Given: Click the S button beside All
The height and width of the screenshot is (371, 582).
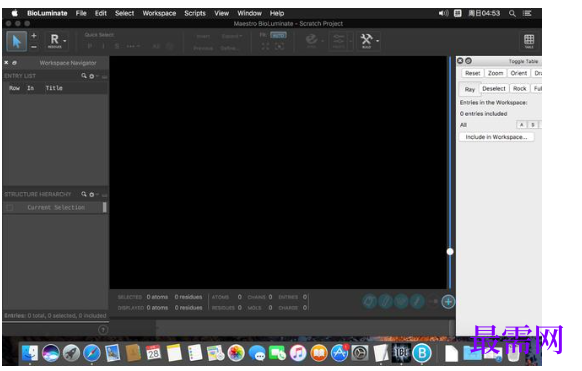Looking at the screenshot, I should 533,125.
